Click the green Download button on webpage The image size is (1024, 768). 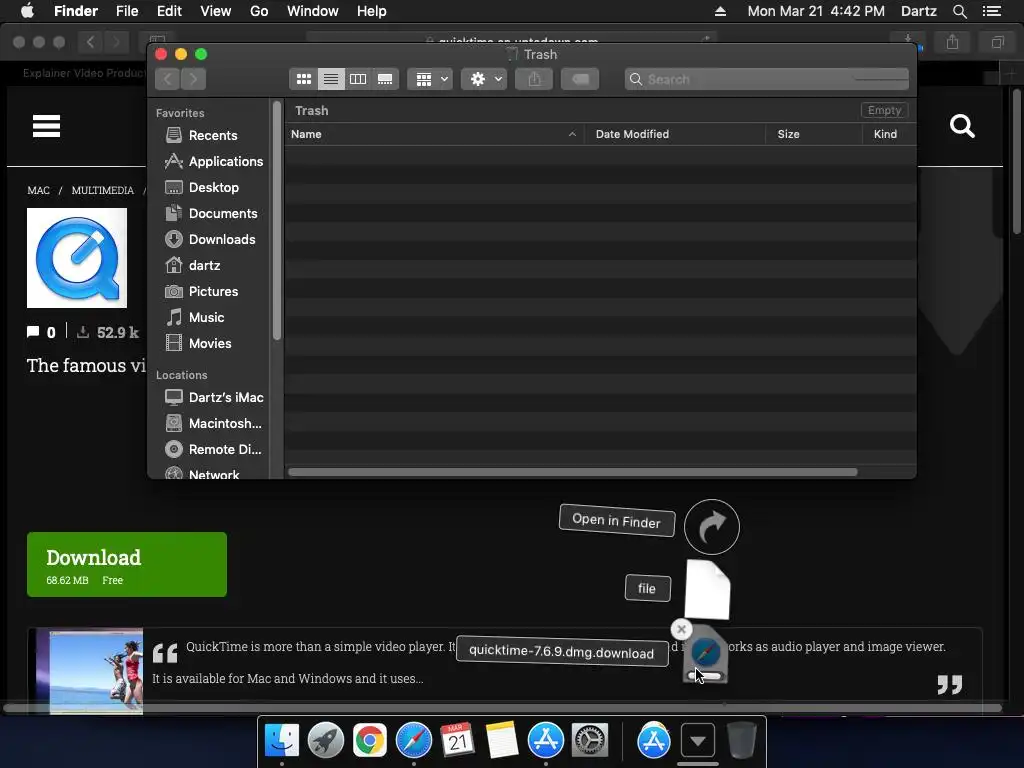tap(127, 564)
